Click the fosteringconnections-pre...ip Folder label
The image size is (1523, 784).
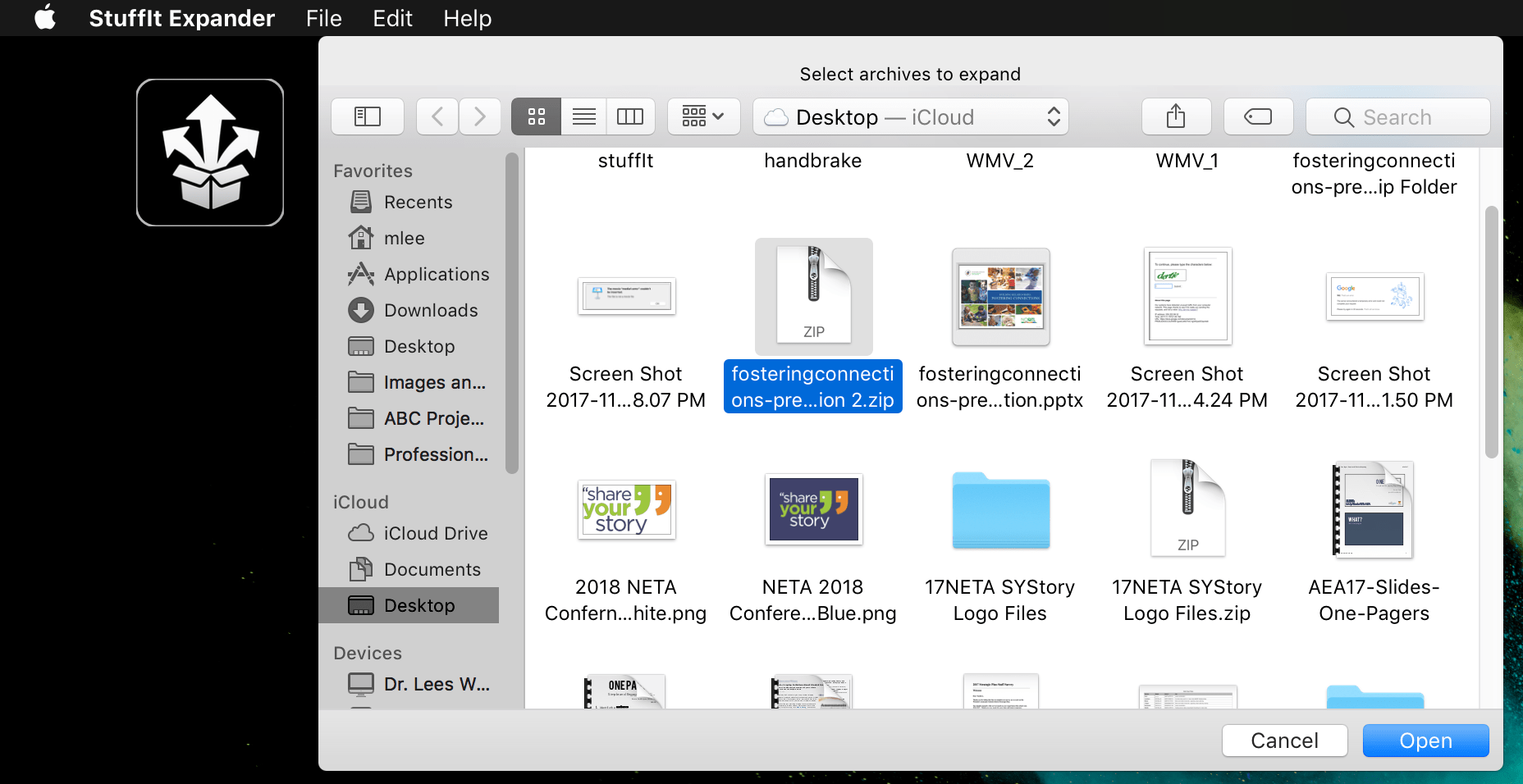pyautogui.click(x=1374, y=174)
